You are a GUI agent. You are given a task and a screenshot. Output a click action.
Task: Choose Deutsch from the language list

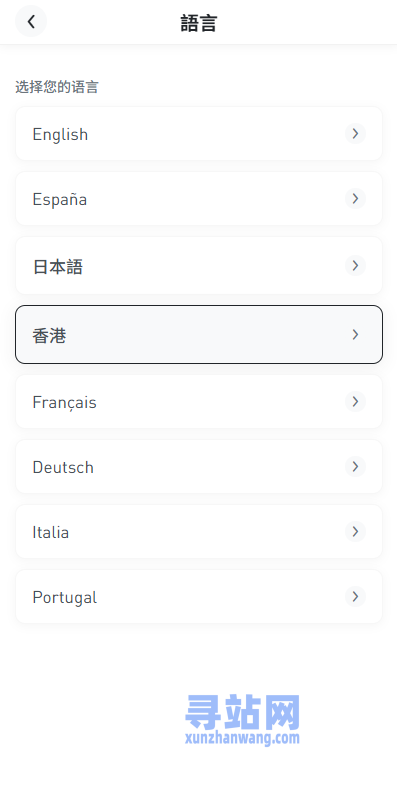tap(199, 467)
